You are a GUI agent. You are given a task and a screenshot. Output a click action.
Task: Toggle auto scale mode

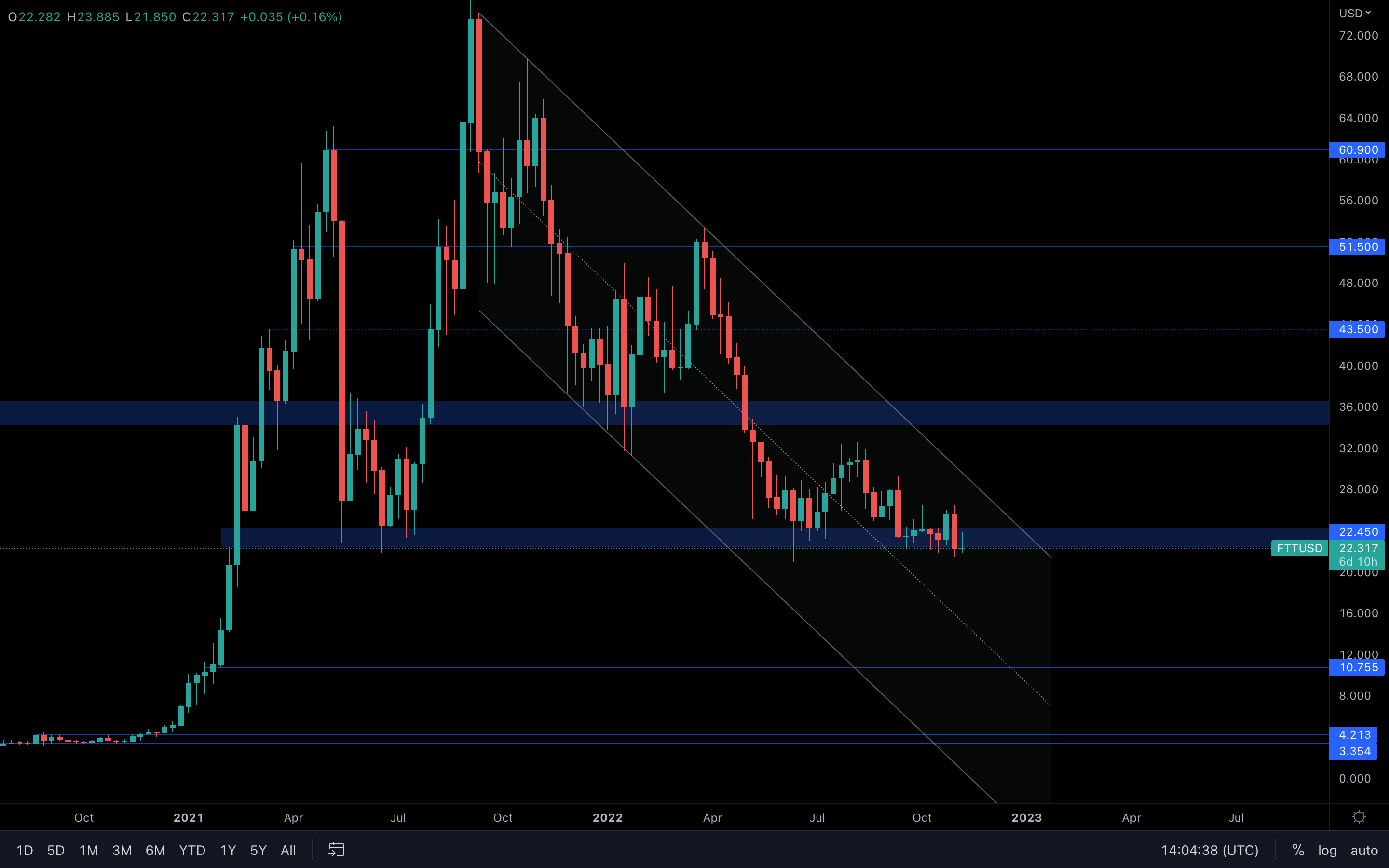tap(1364, 850)
